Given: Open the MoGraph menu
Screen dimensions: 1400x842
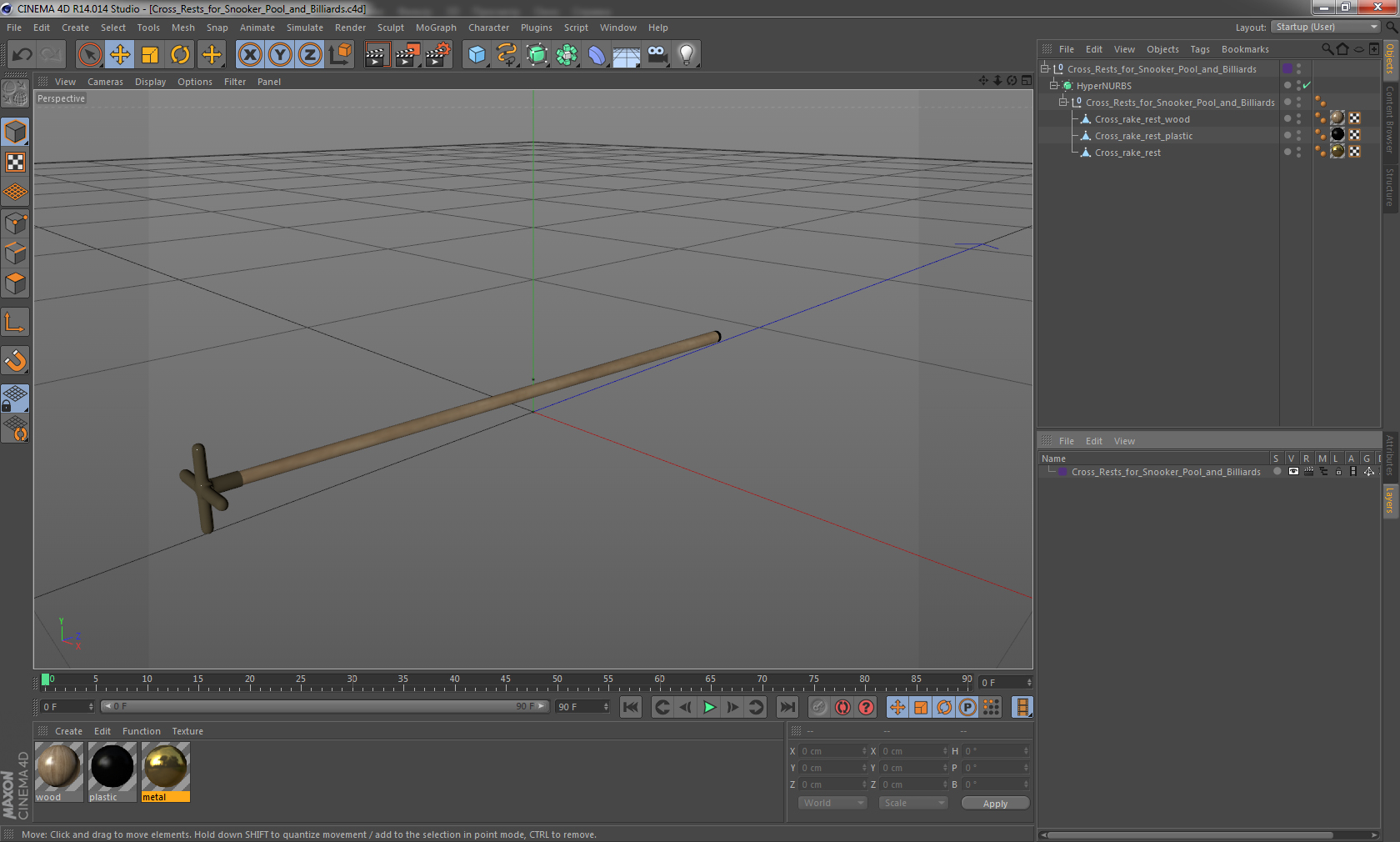Looking at the screenshot, I should click(x=437, y=28).
